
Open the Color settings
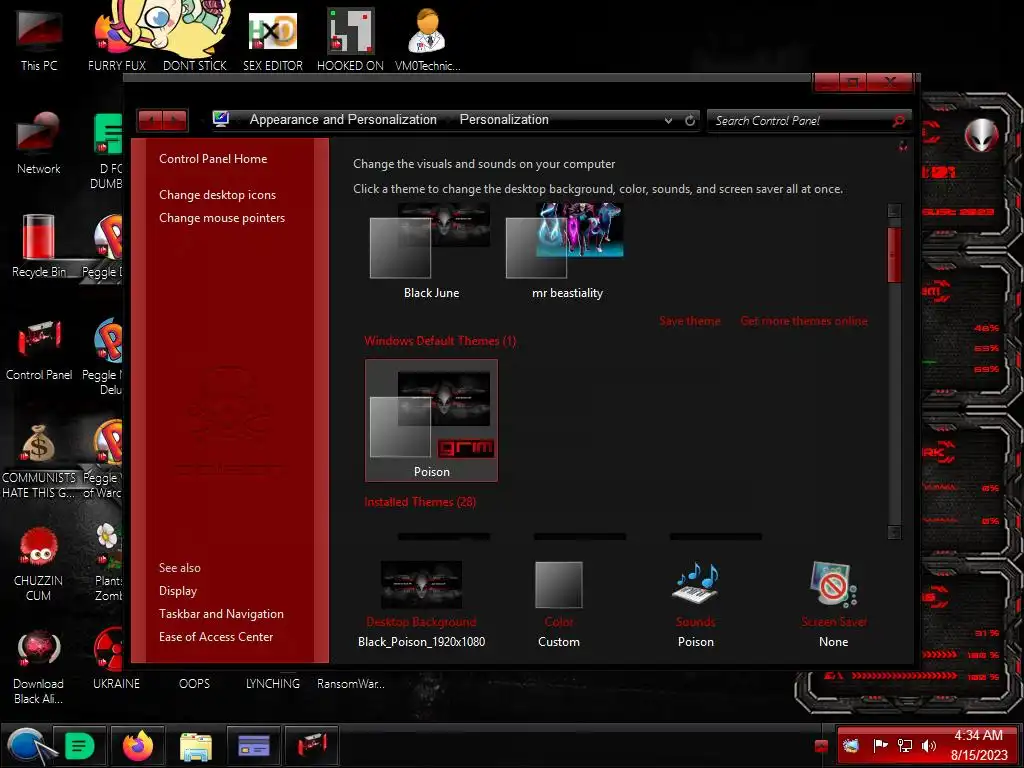(x=558, y=604)
